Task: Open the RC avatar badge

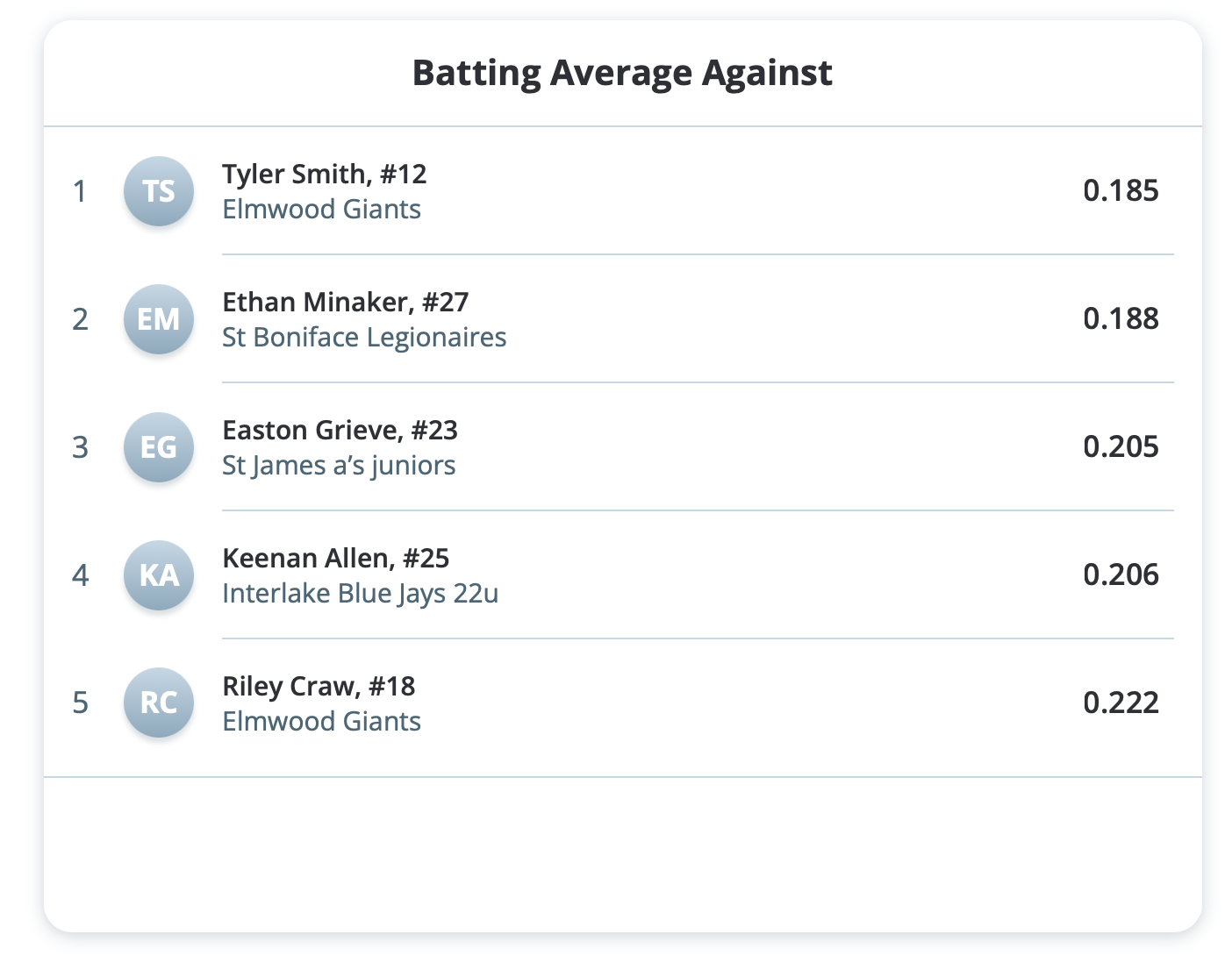Action: pos(159,703)
